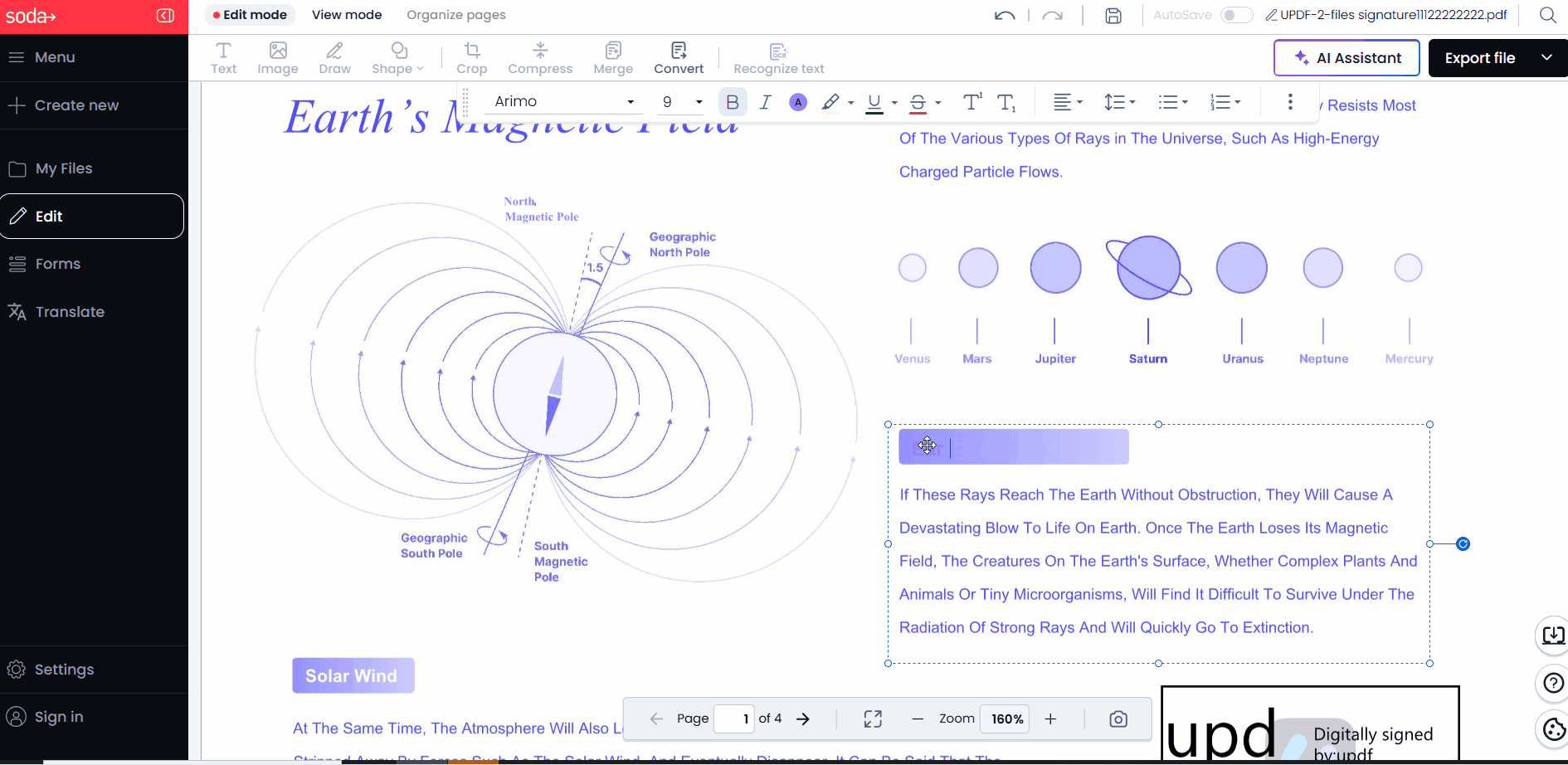
Task: Open line spacing options
Action: [1119, 101]
